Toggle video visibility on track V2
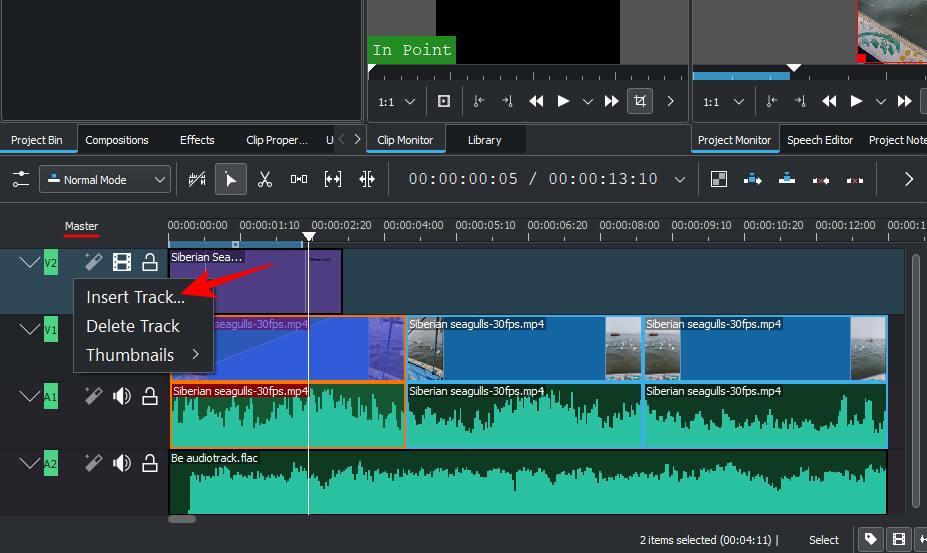927x553 pixels. [x=122, y=263]
